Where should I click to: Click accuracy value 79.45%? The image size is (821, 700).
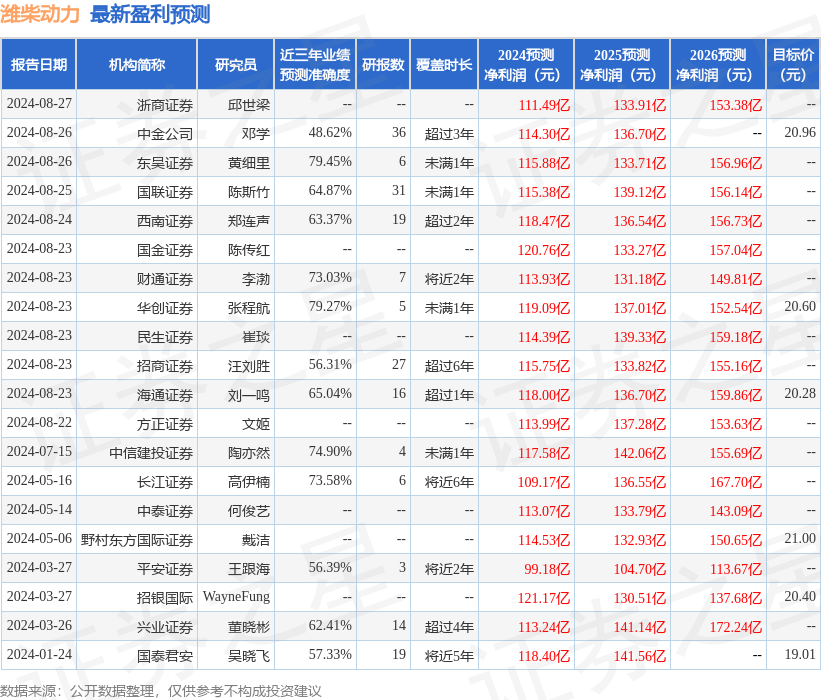click(x=330, y=161)
